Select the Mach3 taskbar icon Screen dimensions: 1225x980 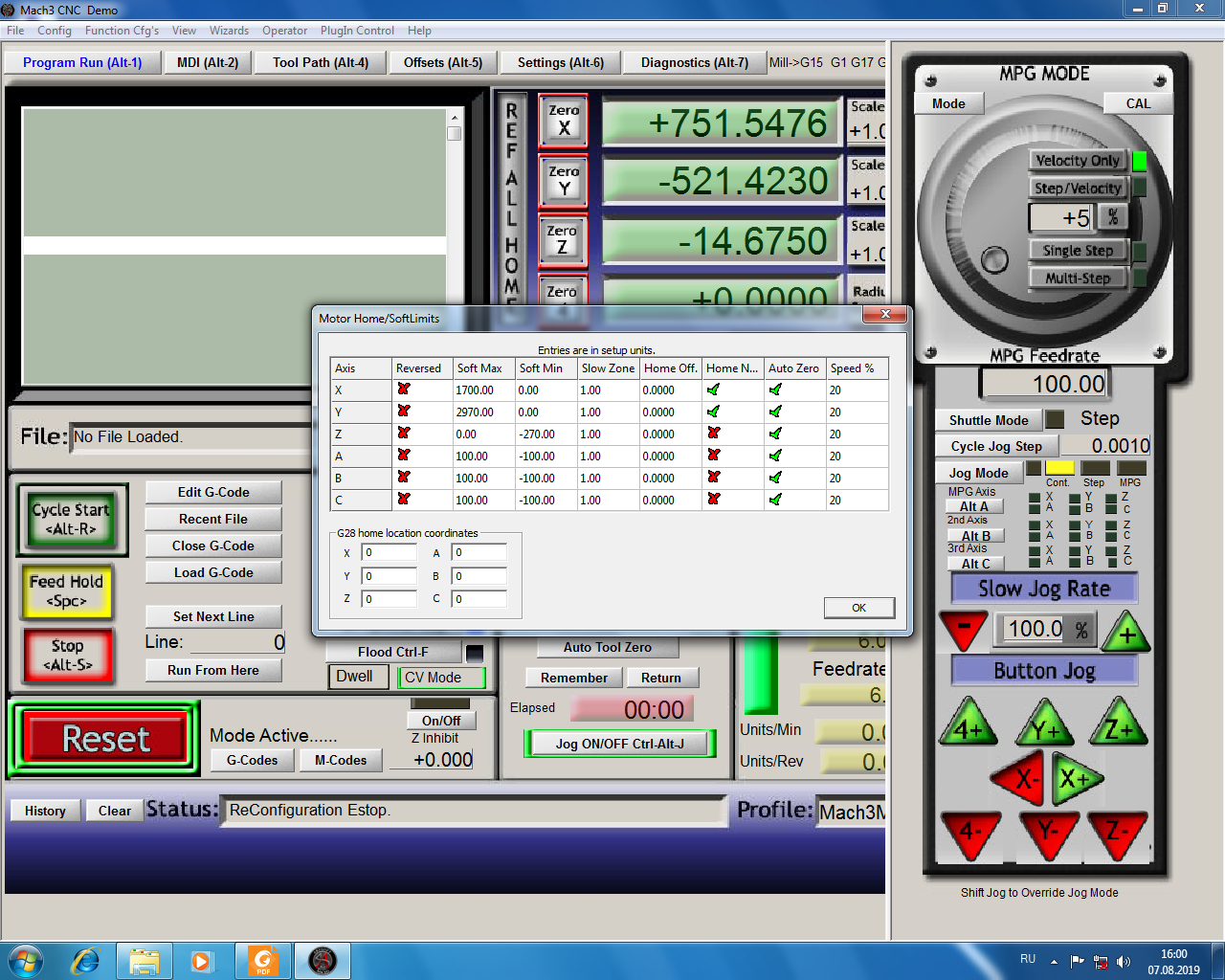[323, 961]
